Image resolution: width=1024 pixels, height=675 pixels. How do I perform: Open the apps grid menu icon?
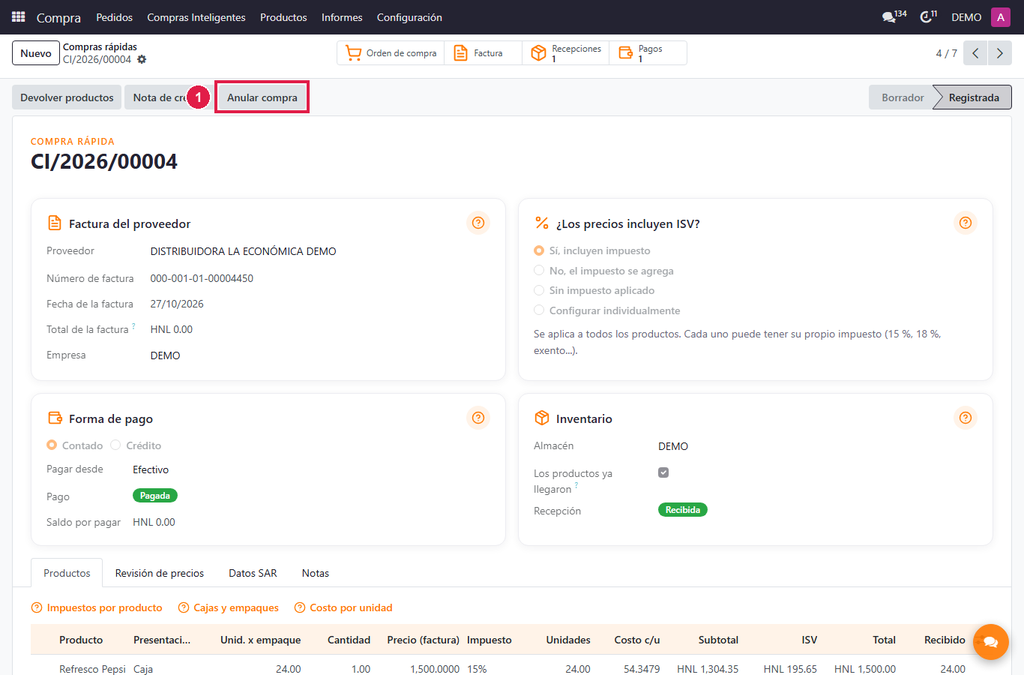click(18, 17)
